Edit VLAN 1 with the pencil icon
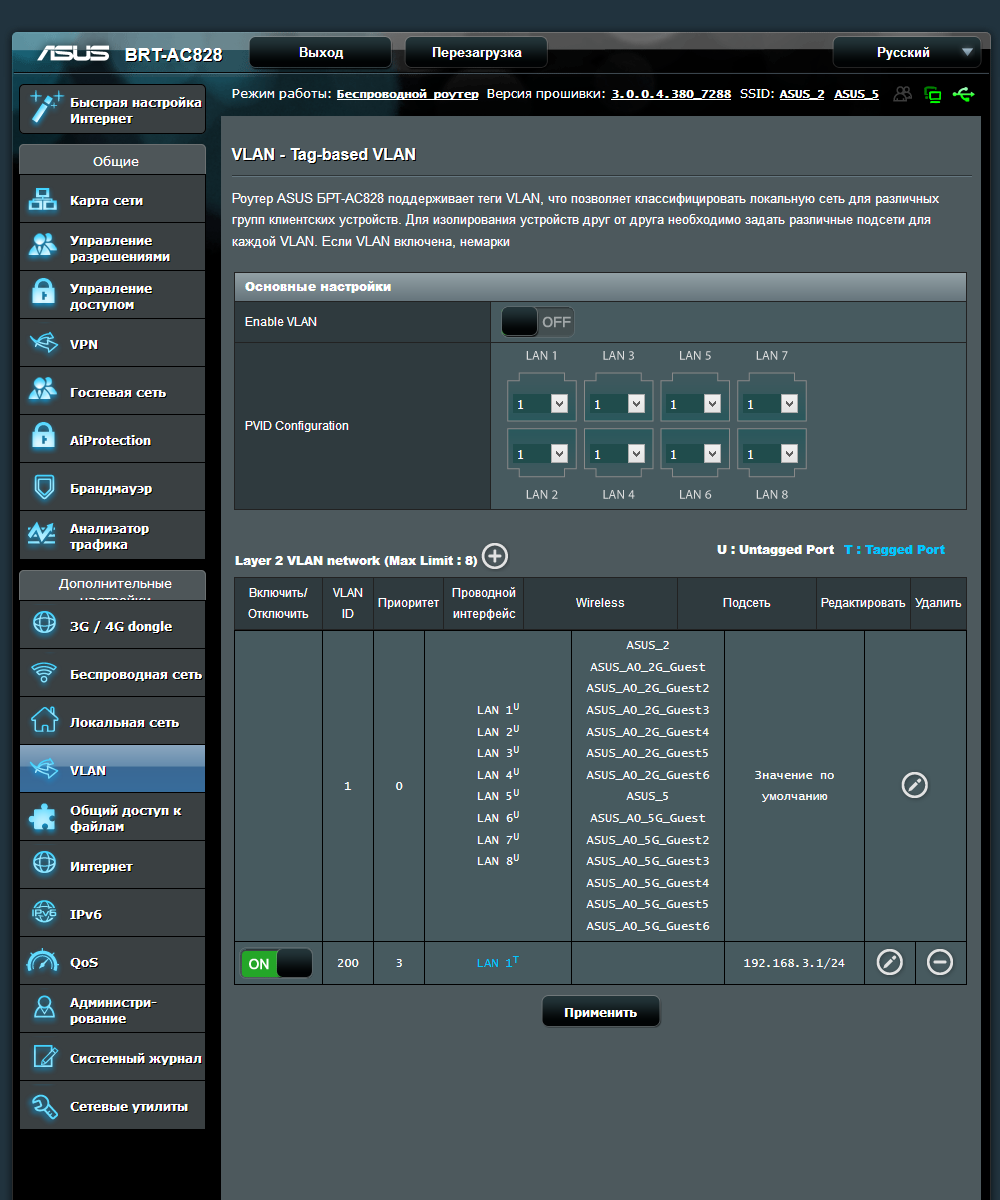This screenshot has height=1200, width=1000. pos(915,785)
